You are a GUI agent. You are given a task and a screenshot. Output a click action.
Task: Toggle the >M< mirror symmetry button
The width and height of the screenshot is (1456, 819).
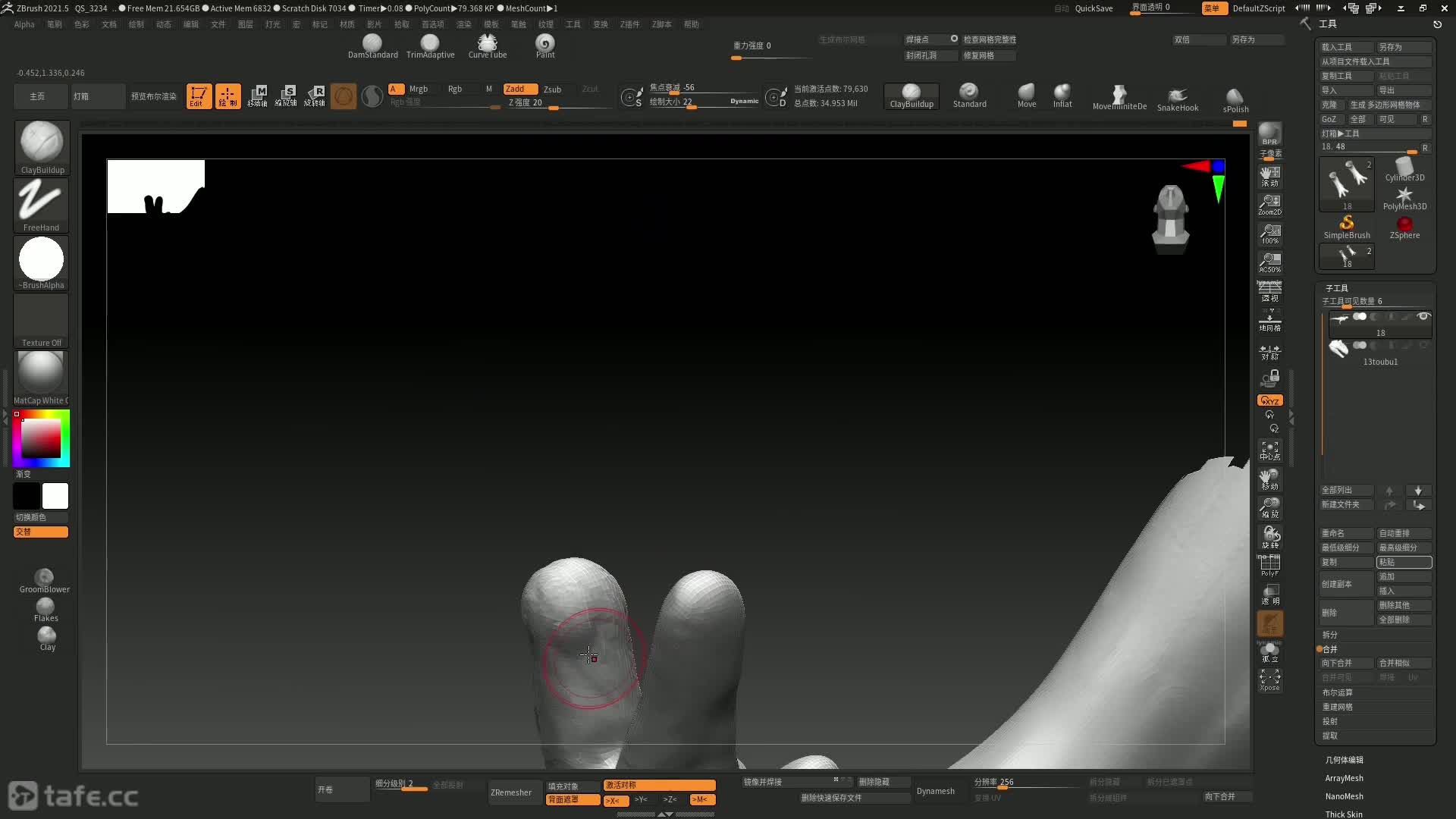tap(702, 800)
